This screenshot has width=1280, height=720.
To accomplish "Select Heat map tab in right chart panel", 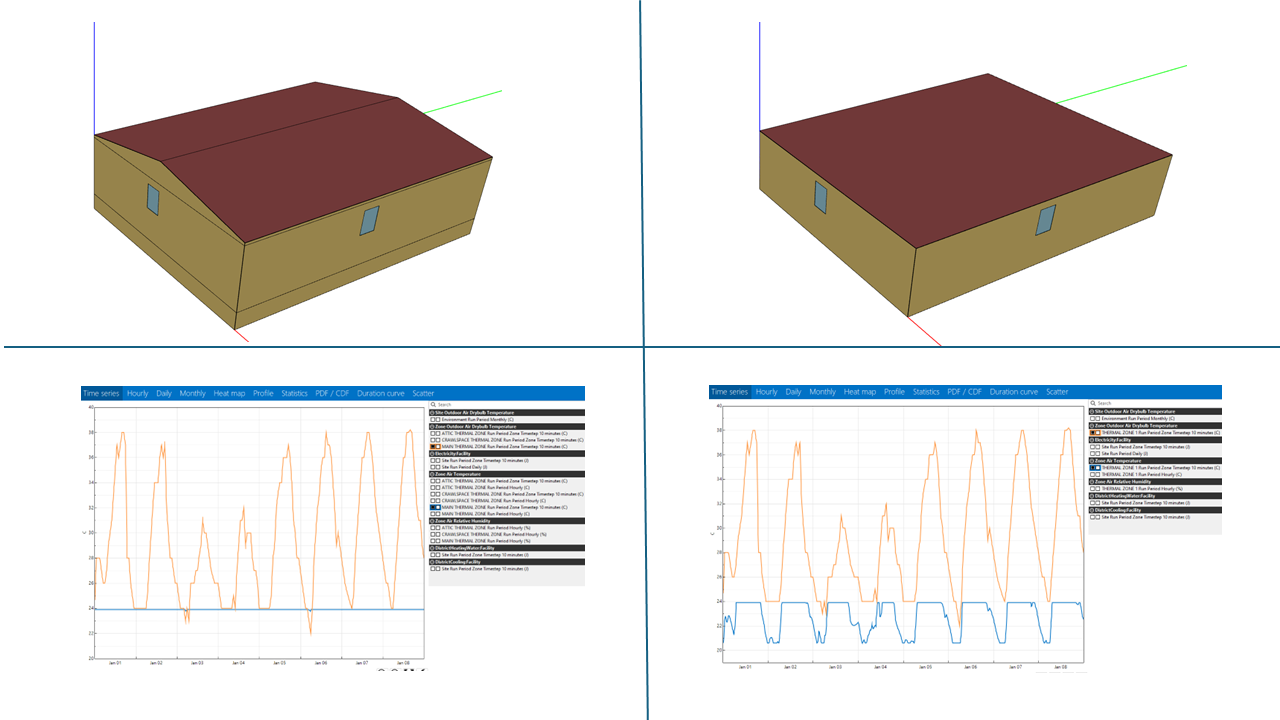I will [859, 392].
